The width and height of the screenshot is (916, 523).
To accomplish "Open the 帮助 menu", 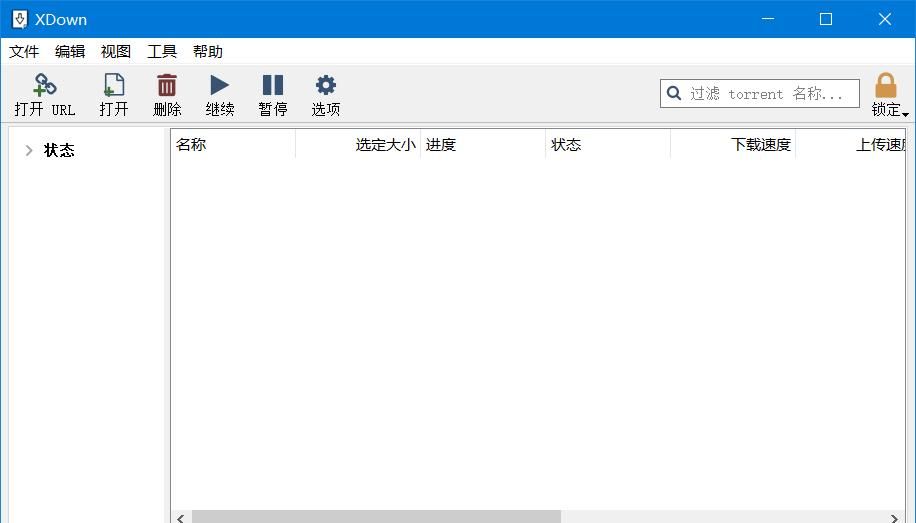I will point(208,51).
